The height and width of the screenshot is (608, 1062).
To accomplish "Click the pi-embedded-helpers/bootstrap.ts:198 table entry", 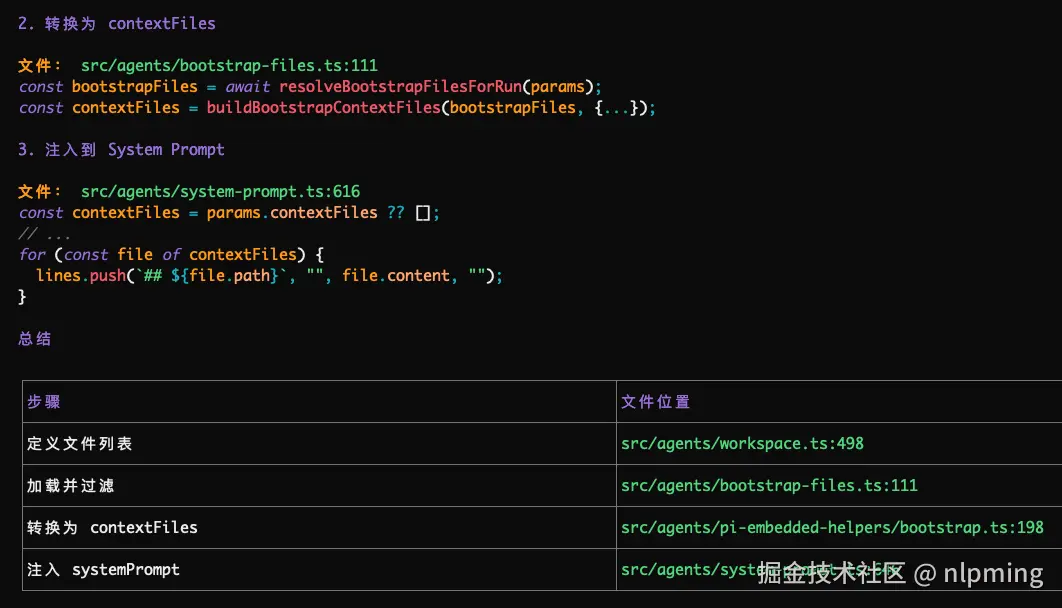I will coord(832,527).
